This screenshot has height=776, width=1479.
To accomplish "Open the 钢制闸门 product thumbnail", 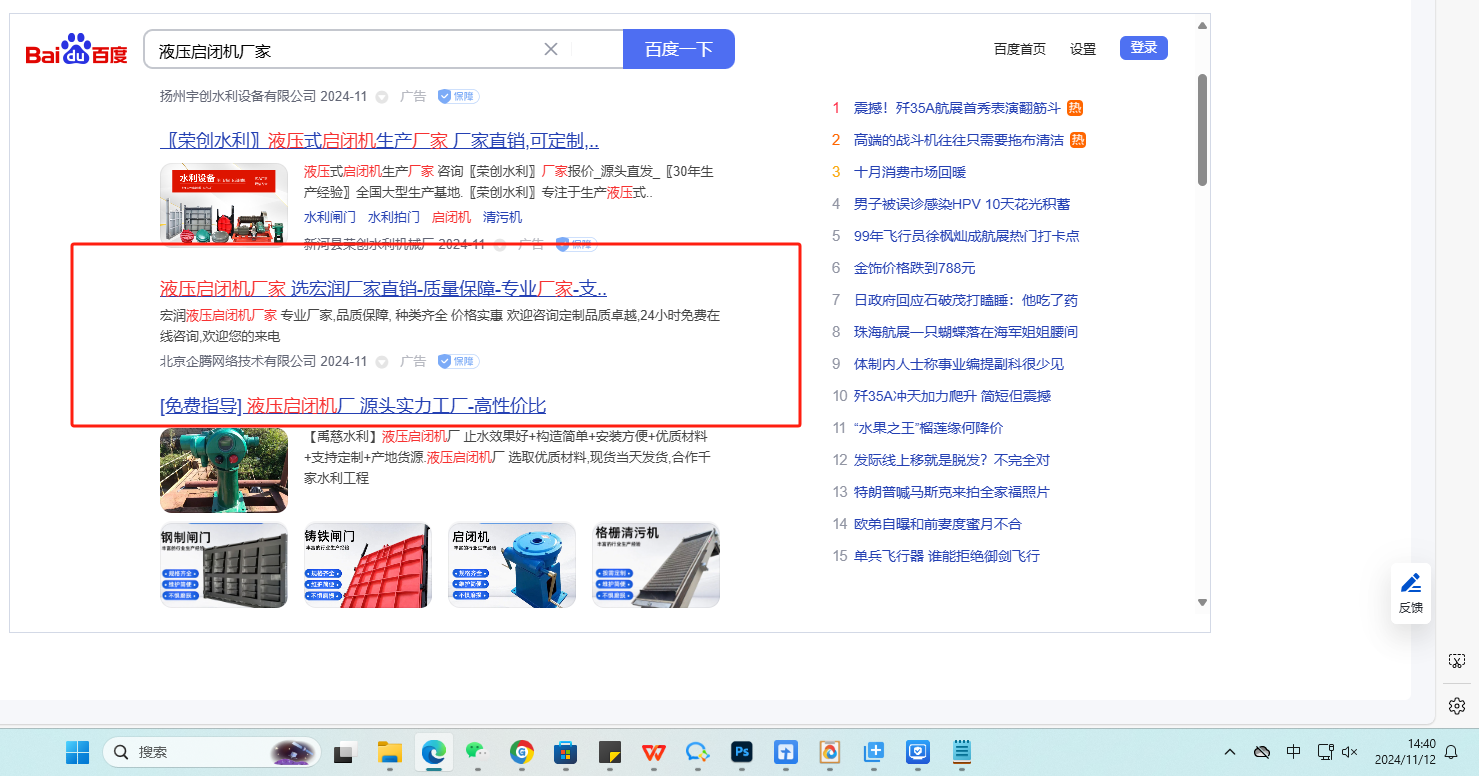I will [x=224, y=565].
